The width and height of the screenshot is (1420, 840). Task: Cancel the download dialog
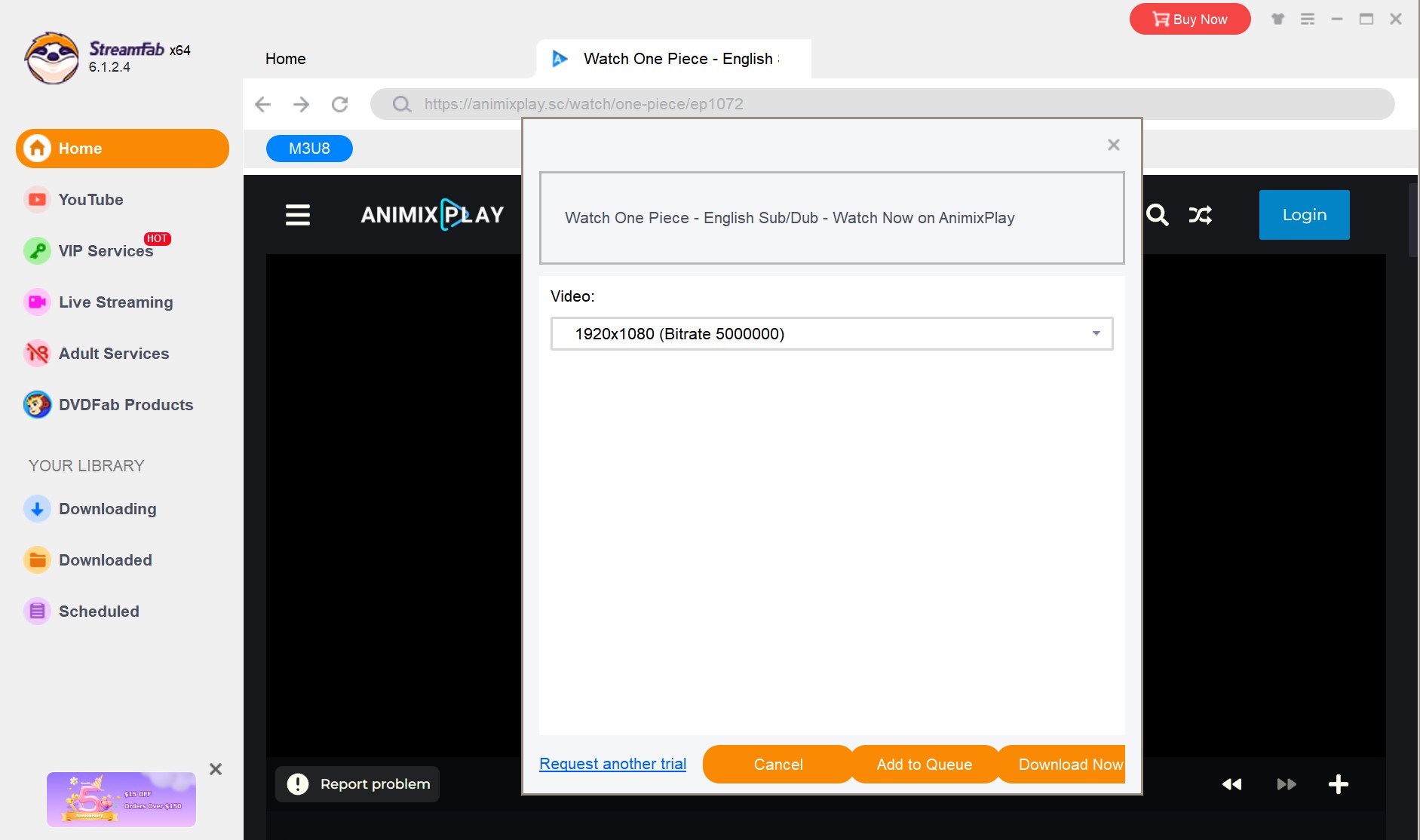click(x=778, y=765)
